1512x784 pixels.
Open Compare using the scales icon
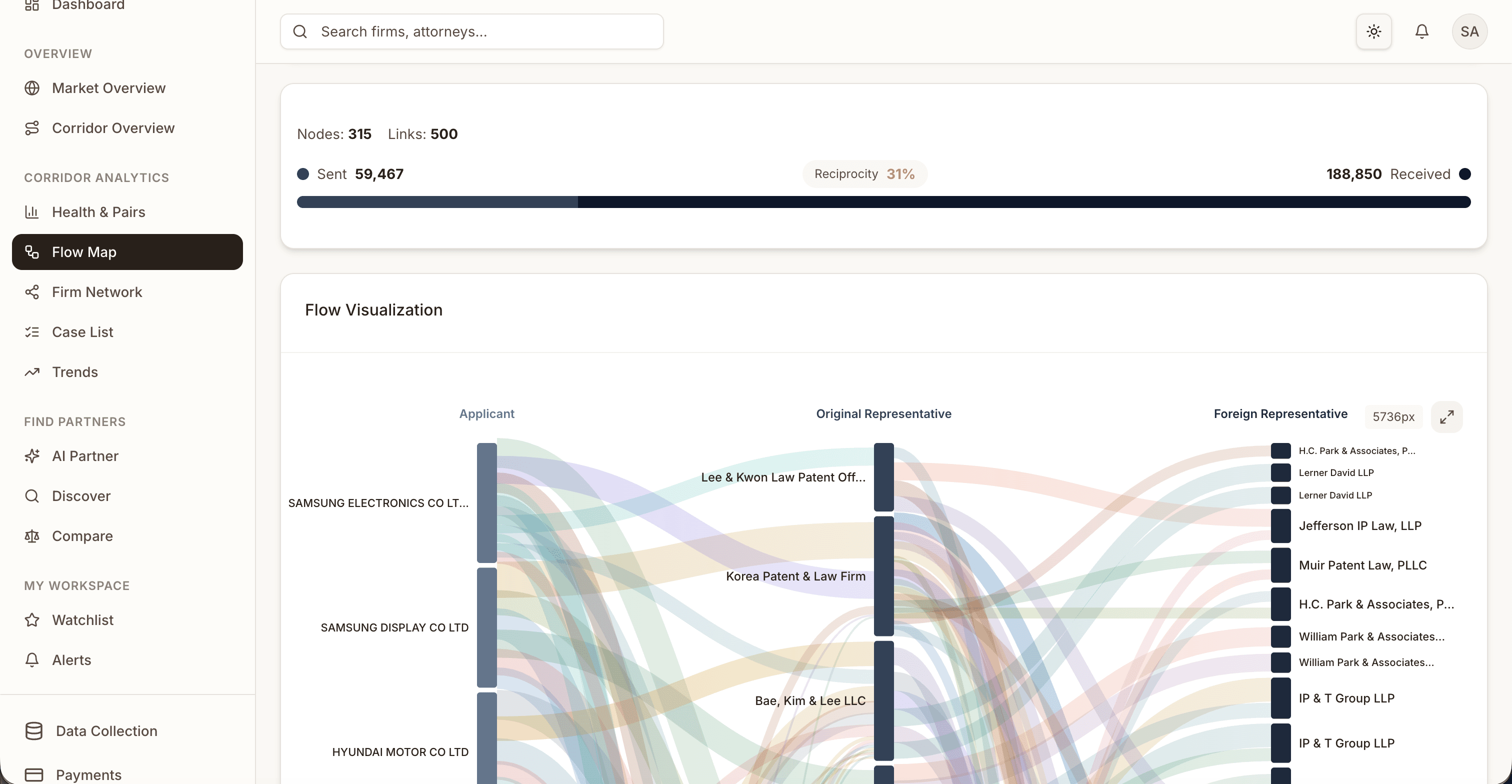click(x=32, y=536)
